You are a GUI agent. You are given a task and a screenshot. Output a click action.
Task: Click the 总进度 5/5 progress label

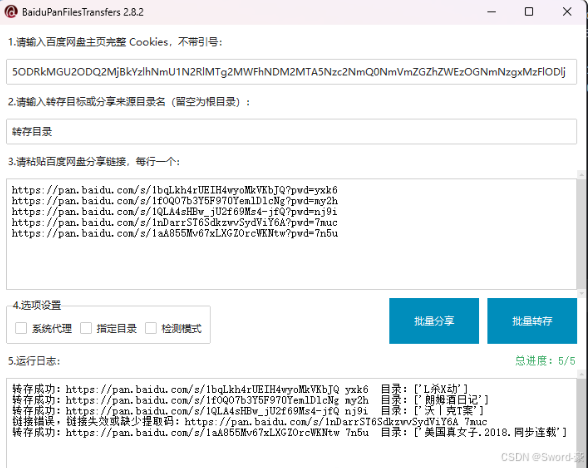545,361
